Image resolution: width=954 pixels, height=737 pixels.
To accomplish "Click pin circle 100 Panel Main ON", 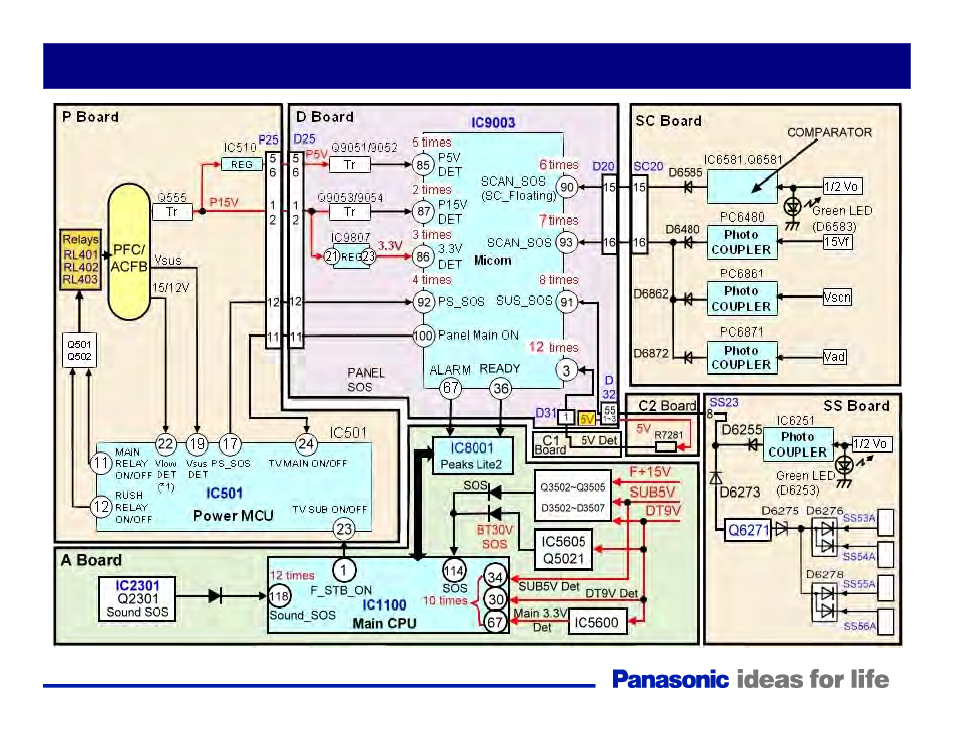I will [x=423, y=335].
